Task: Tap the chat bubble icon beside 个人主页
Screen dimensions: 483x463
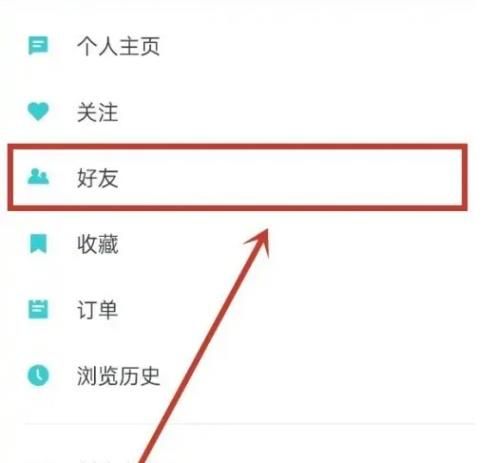Action: pyautogui.click(x=38, y=46)
